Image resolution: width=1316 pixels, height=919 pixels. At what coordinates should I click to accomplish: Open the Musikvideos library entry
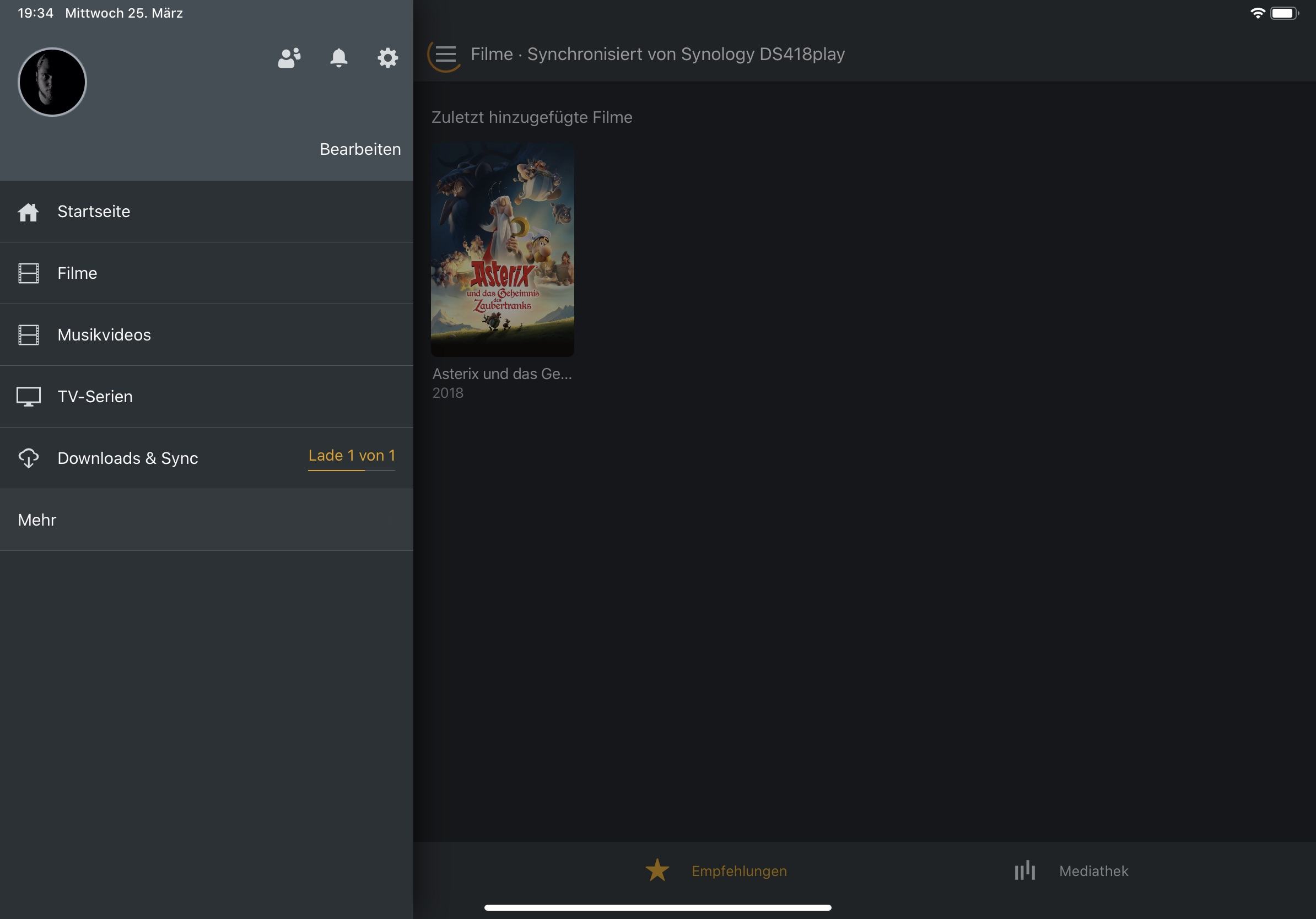click(x=206, y=334)
